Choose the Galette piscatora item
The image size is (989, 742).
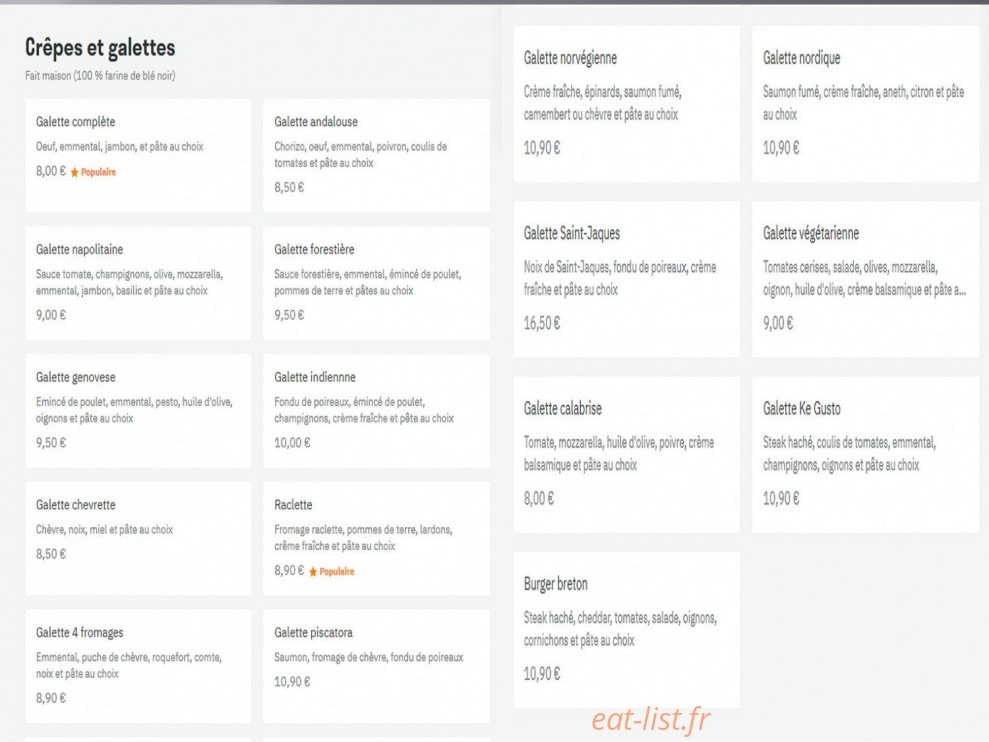click(x=377, y=666)
